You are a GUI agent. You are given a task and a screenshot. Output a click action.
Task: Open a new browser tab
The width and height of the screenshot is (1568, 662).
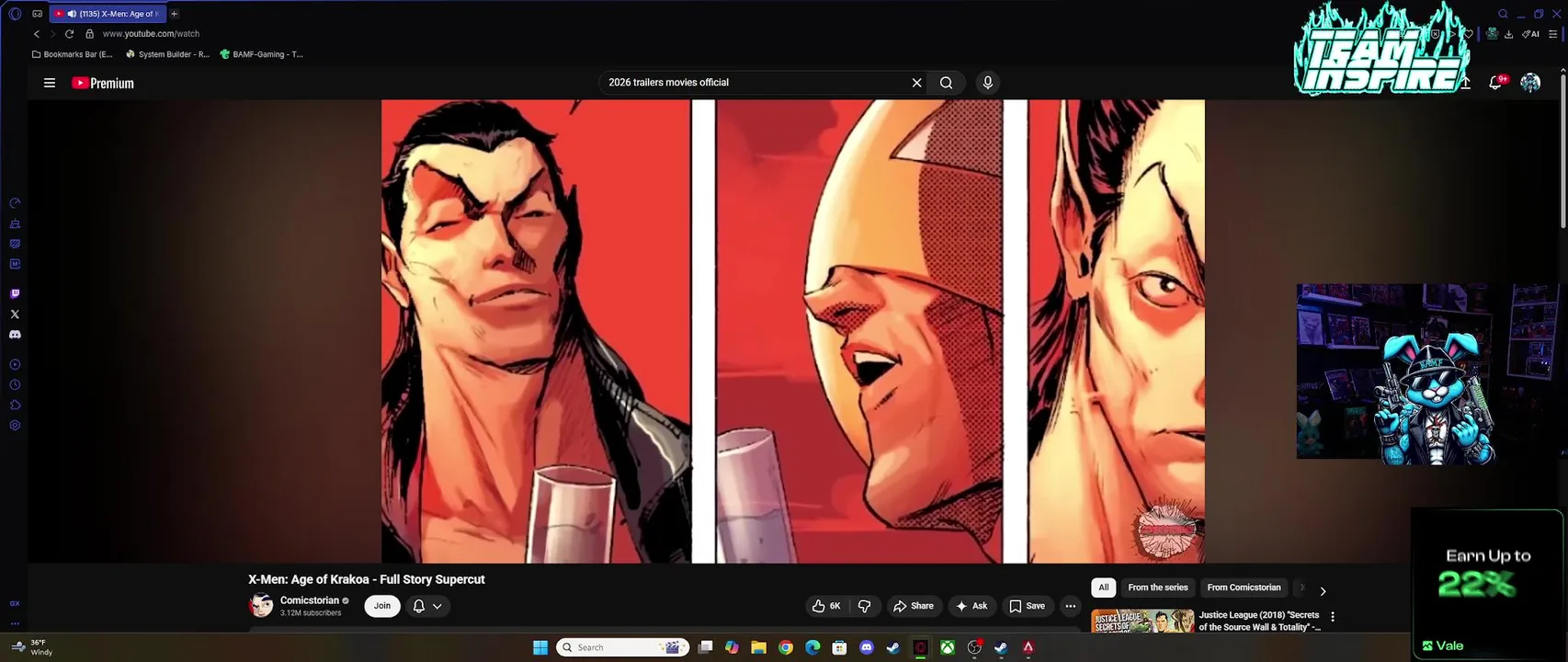pyautogui.click(x=174, y=14)
